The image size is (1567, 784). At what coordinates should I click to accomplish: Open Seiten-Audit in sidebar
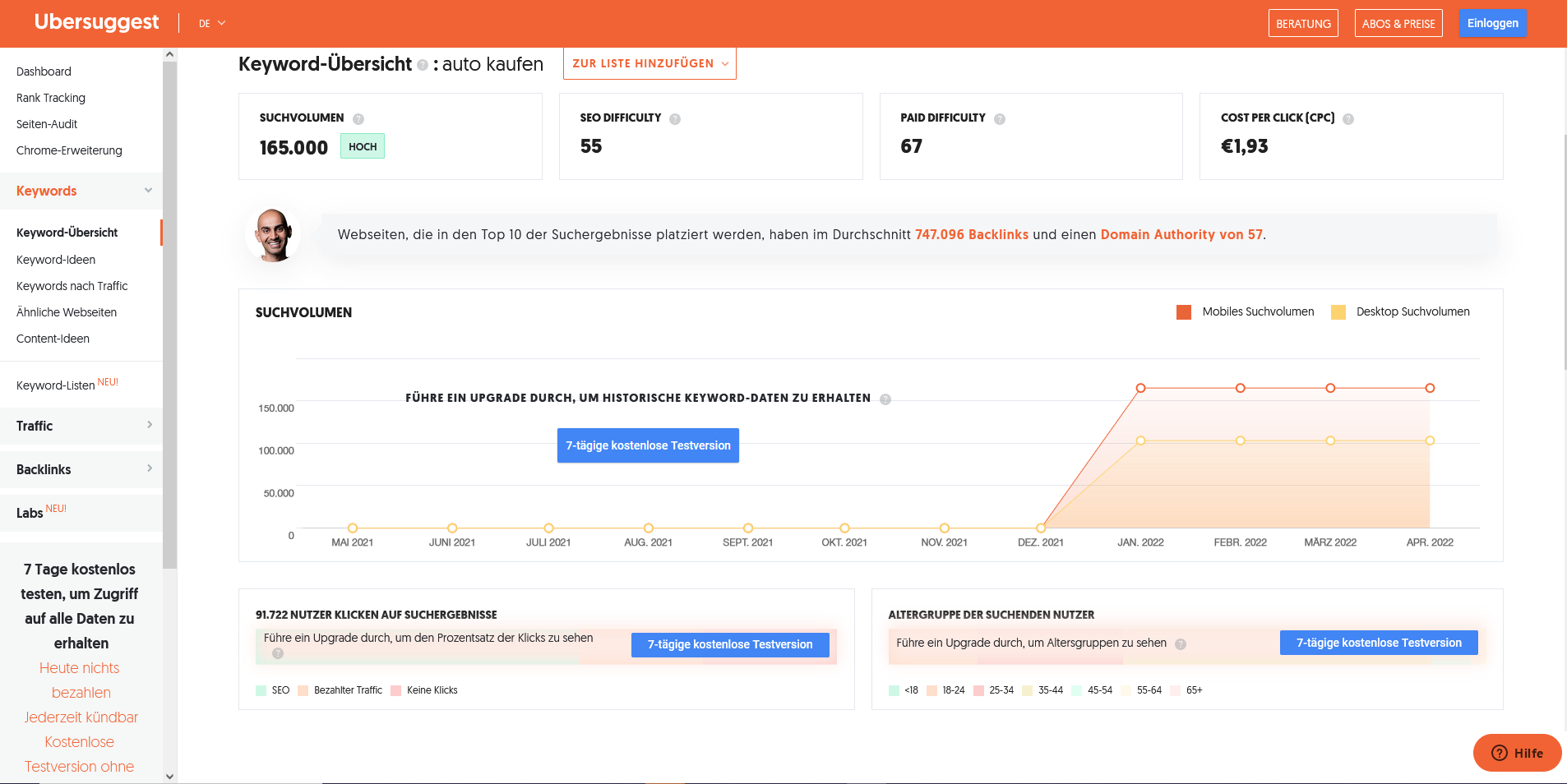(47, 124)
